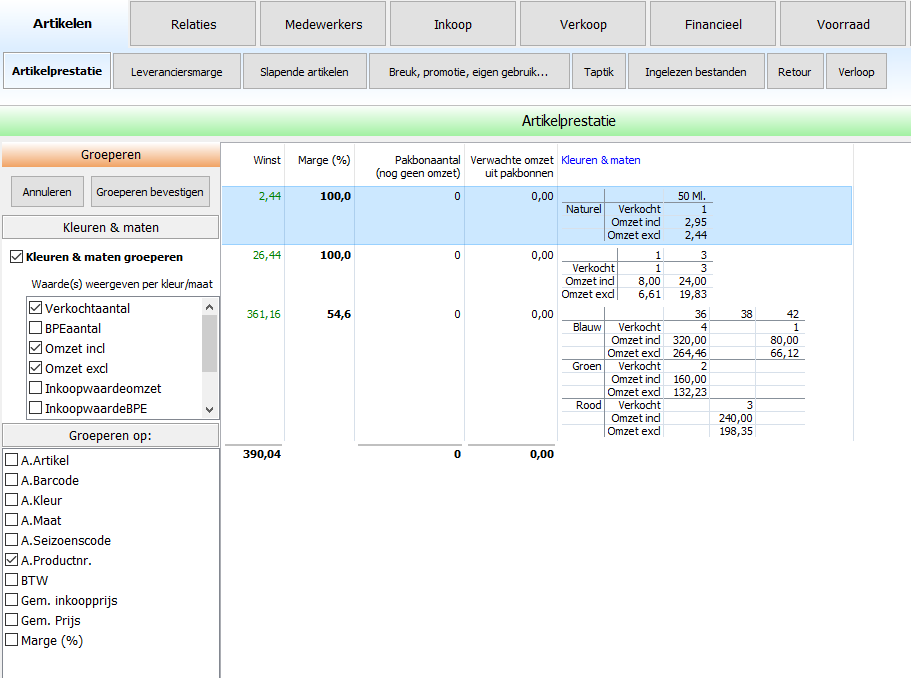Uncheck the Verkochtaantal checkbox
The width and height of the screenshot is (911, 678).
35,308
